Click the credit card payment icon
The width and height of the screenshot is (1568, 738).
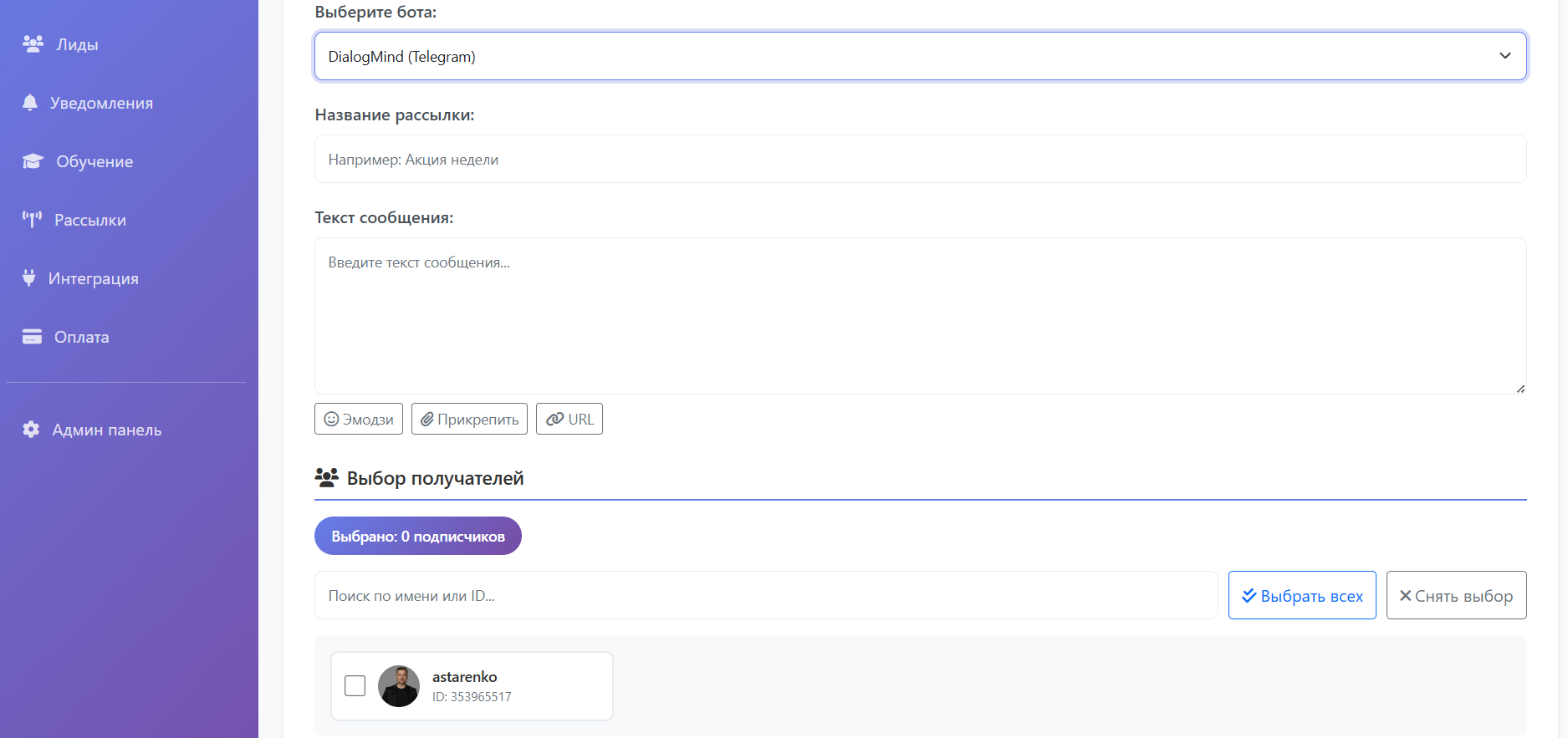(x=32, y=337)
